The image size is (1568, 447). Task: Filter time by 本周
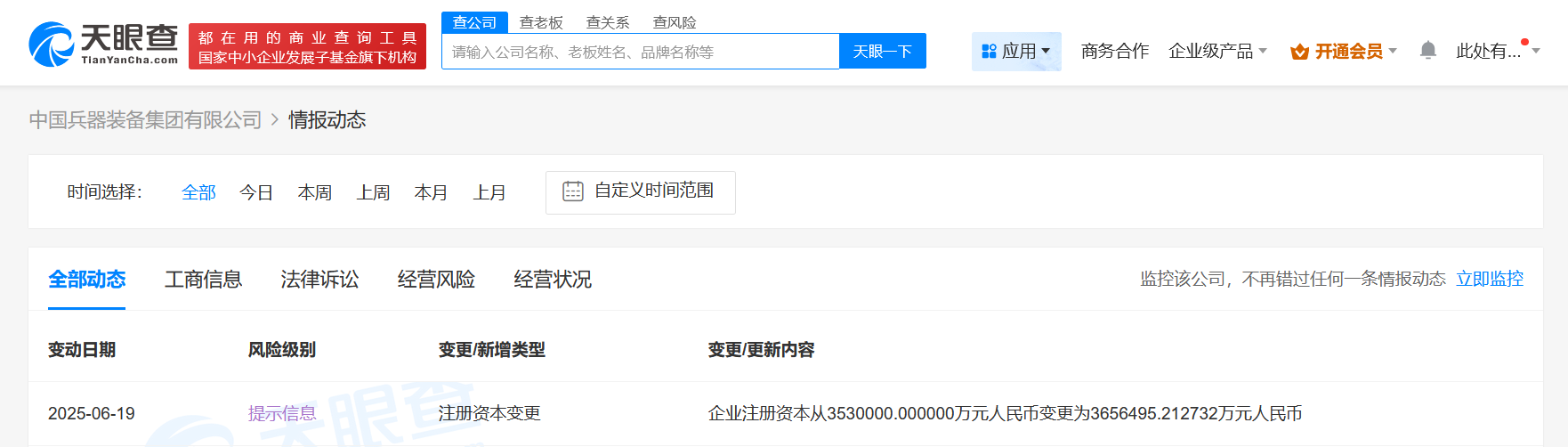pos(315,192)
